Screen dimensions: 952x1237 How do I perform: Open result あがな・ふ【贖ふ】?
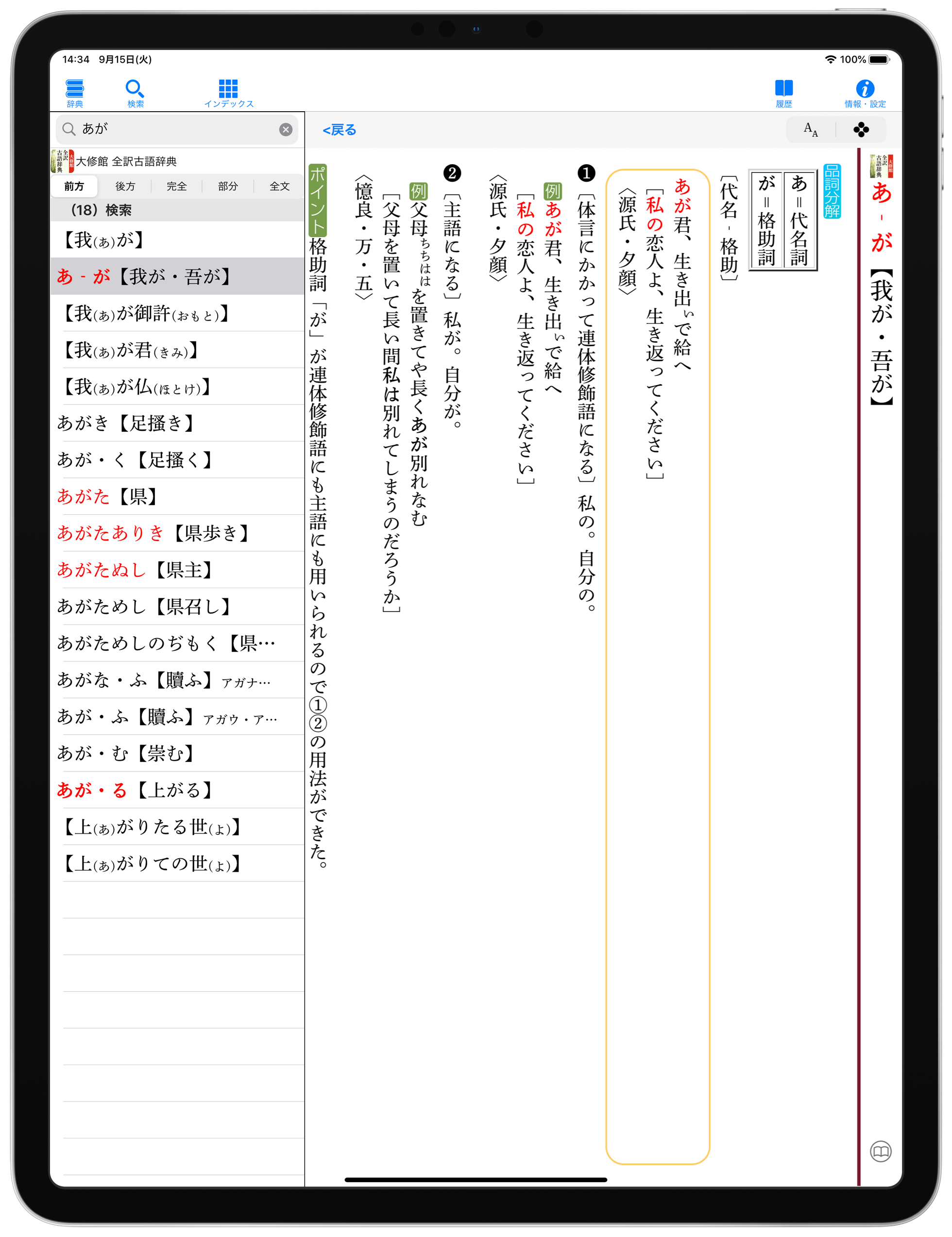[177, 679]
